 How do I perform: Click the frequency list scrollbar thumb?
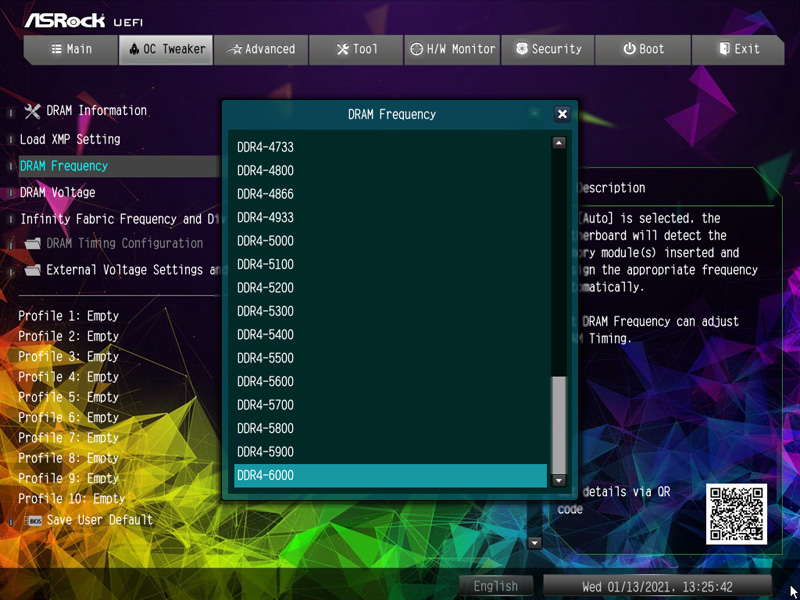coord(559,425)
